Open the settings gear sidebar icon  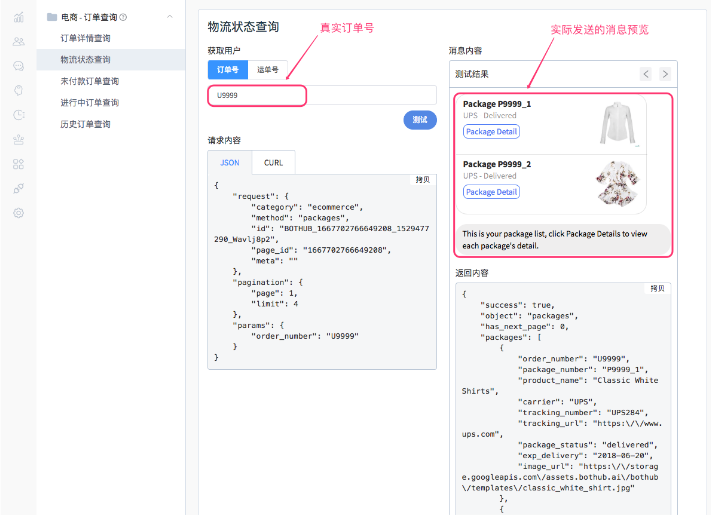tap(18, 213)
